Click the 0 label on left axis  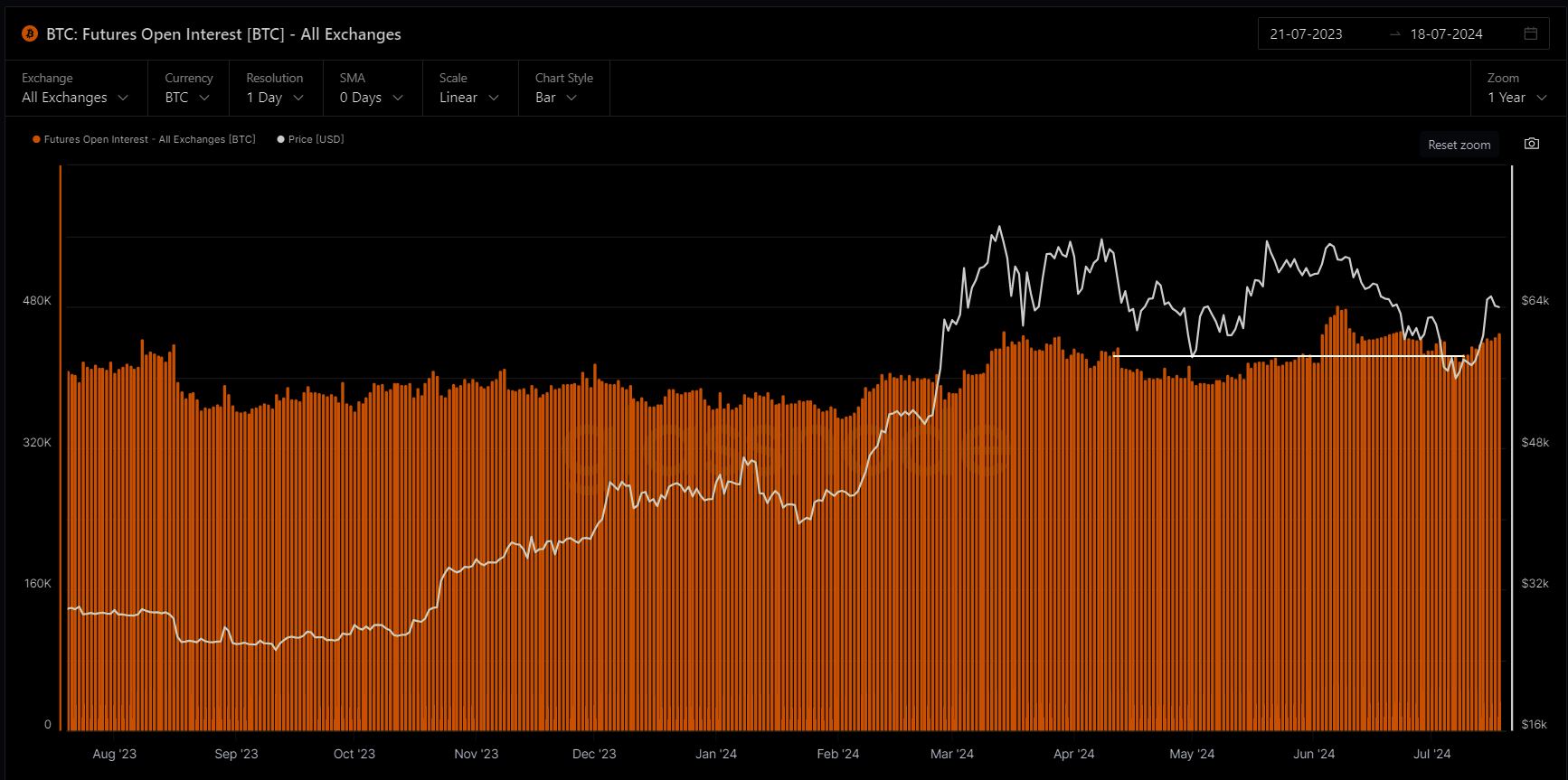tap(48, 724)
